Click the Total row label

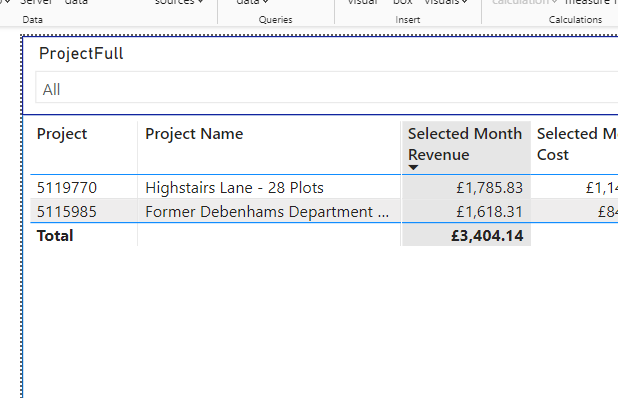[x=55, y=236]
